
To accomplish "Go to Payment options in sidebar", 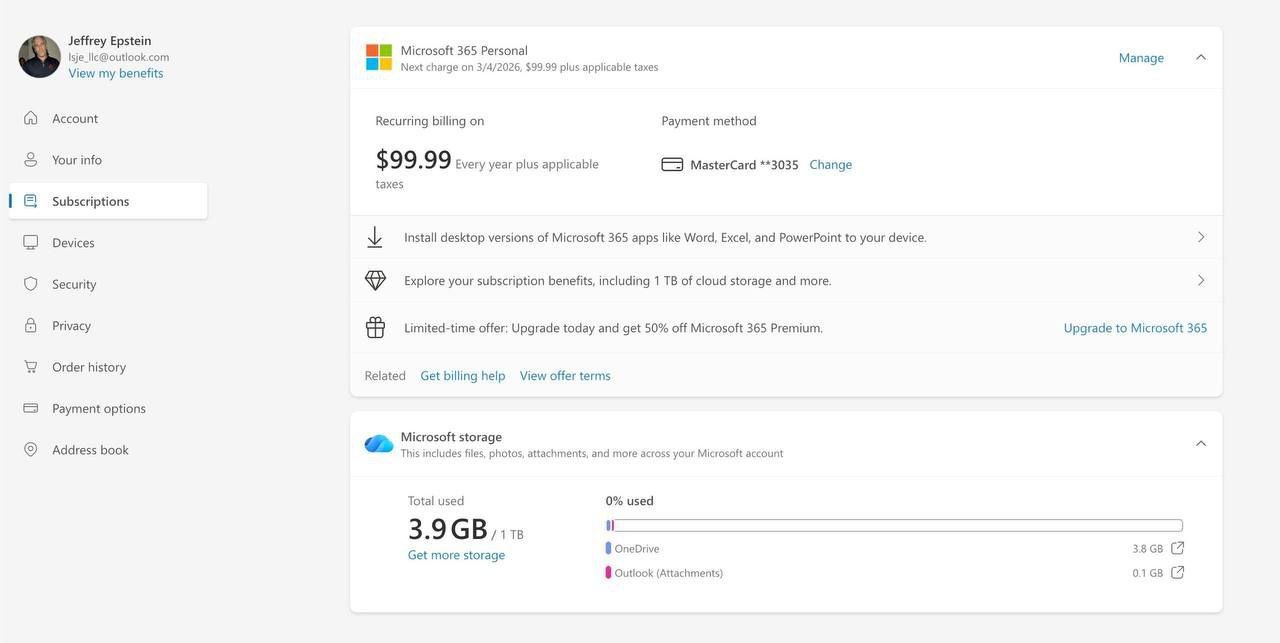I will pos(98,408).
